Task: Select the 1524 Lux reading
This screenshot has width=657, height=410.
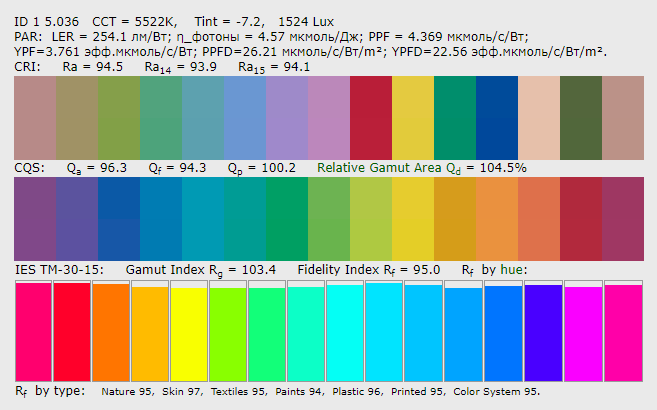Action: [303, 20]
